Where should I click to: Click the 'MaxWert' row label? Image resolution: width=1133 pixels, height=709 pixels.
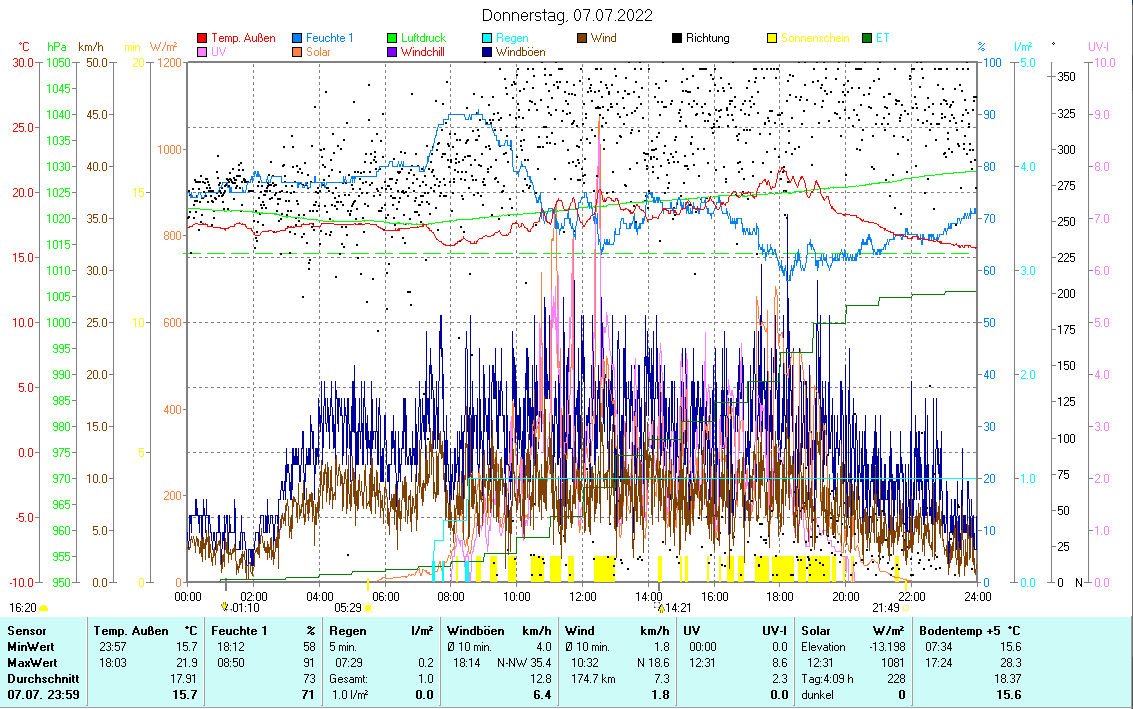33,663
